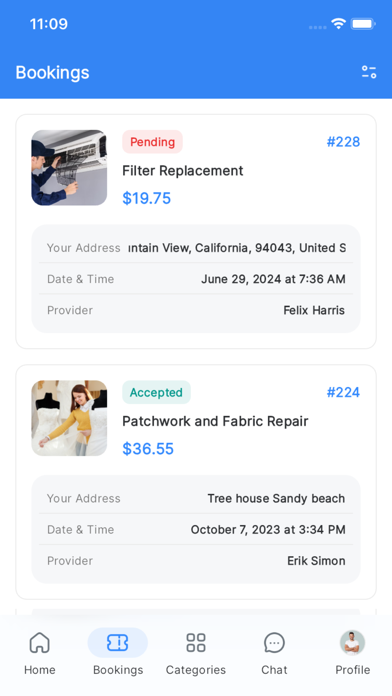Image resolution: width=392 pixels, height=696 pixels.
Task: Tap provider name Erik Simon
Action: (316, 561)
